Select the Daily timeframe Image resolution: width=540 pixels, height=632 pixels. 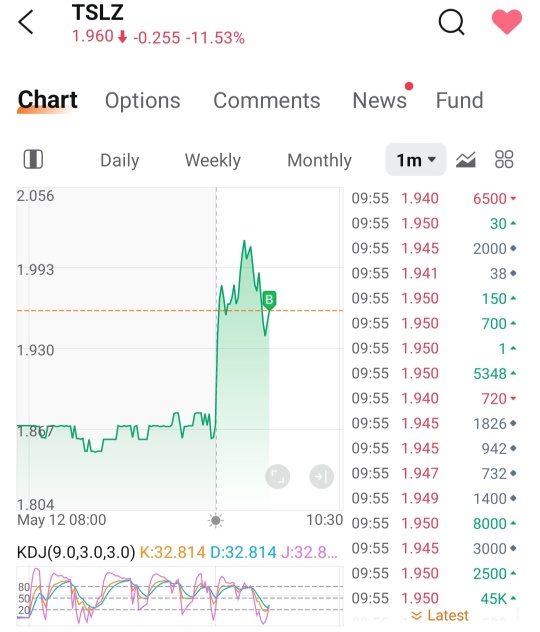[120, 160]
